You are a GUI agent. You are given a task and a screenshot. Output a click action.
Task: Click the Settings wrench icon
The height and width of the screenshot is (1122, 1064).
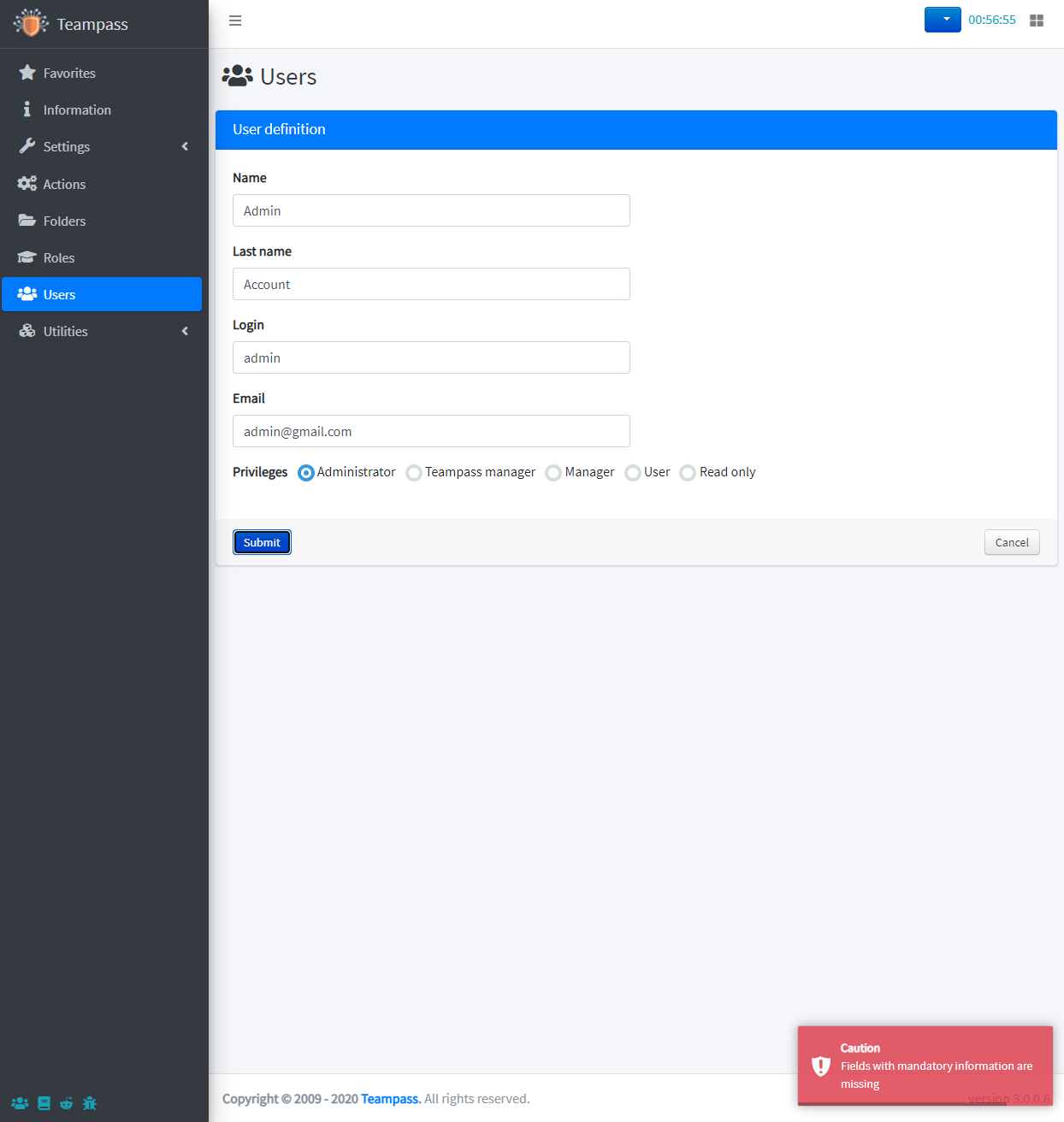(27, 146)
